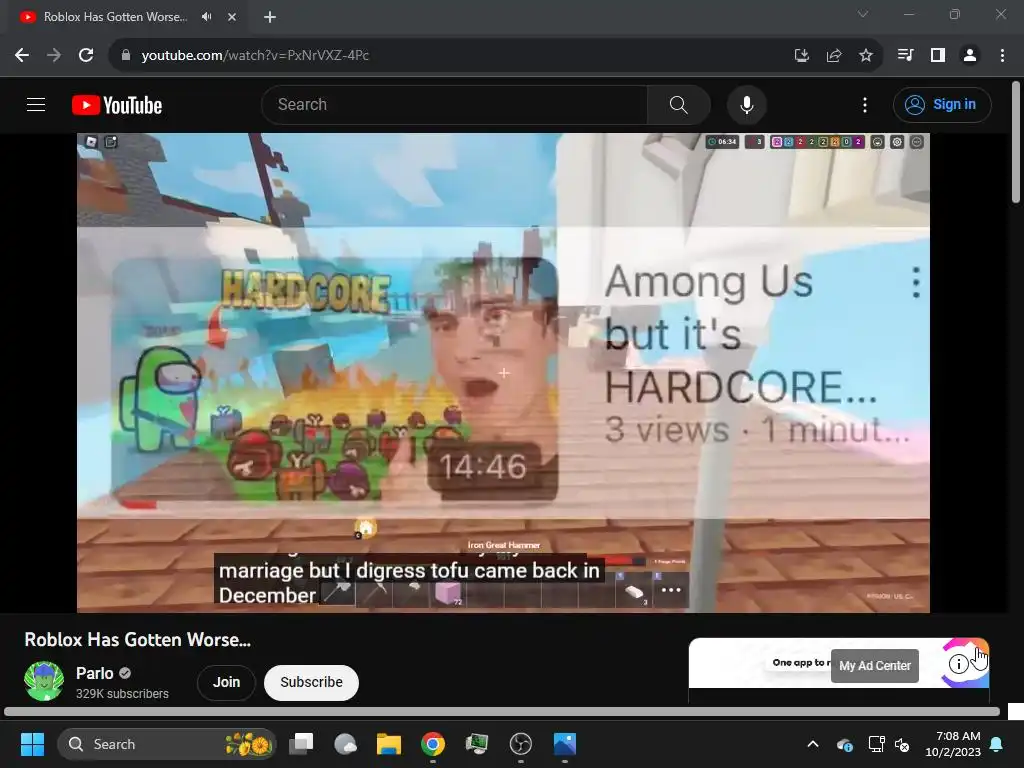Click the caption text overlay
1024x768 pixels.
409,582
